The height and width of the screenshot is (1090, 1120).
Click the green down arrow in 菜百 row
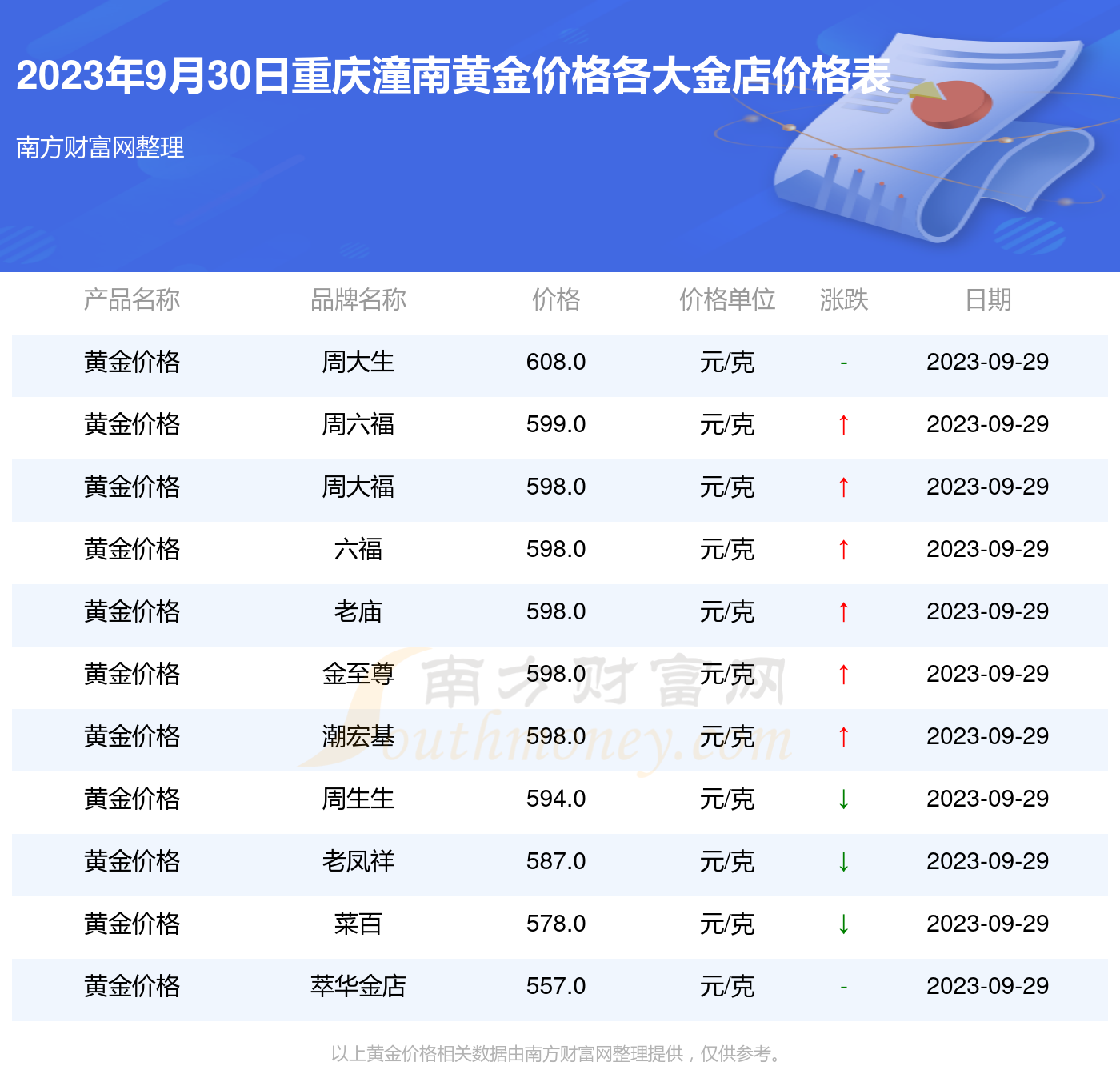pyautogui.click(x=843, y=924)
